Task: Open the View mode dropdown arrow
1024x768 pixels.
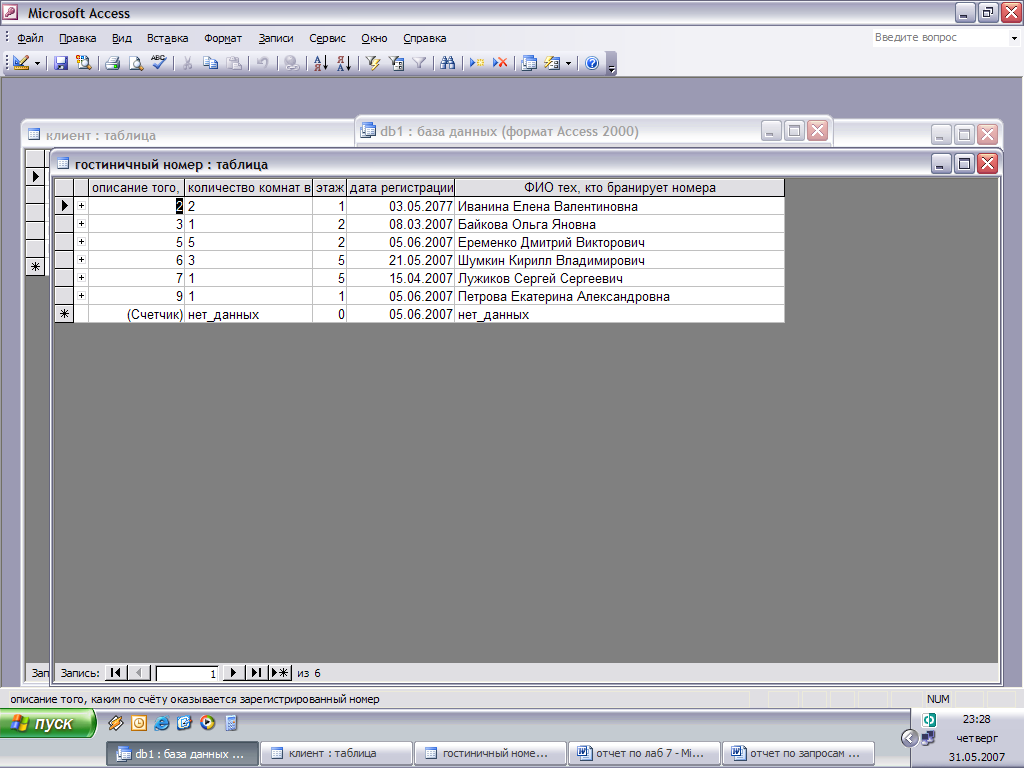Action: (x=37, y=63)
